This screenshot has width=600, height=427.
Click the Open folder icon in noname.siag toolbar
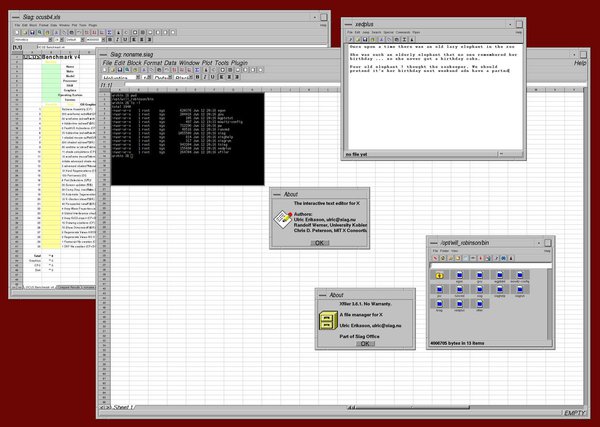[x=113, y=70]
